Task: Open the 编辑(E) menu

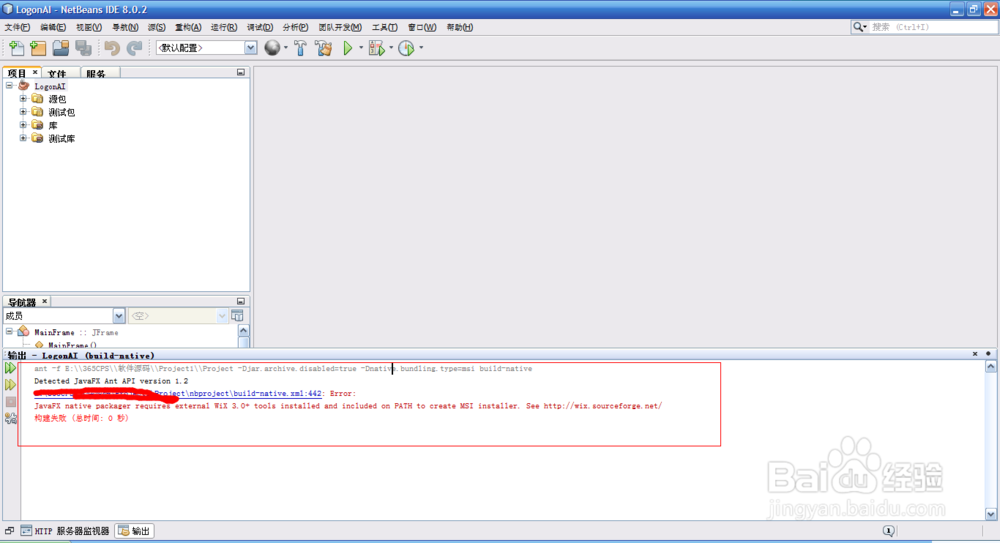Action: coord(53,27)
